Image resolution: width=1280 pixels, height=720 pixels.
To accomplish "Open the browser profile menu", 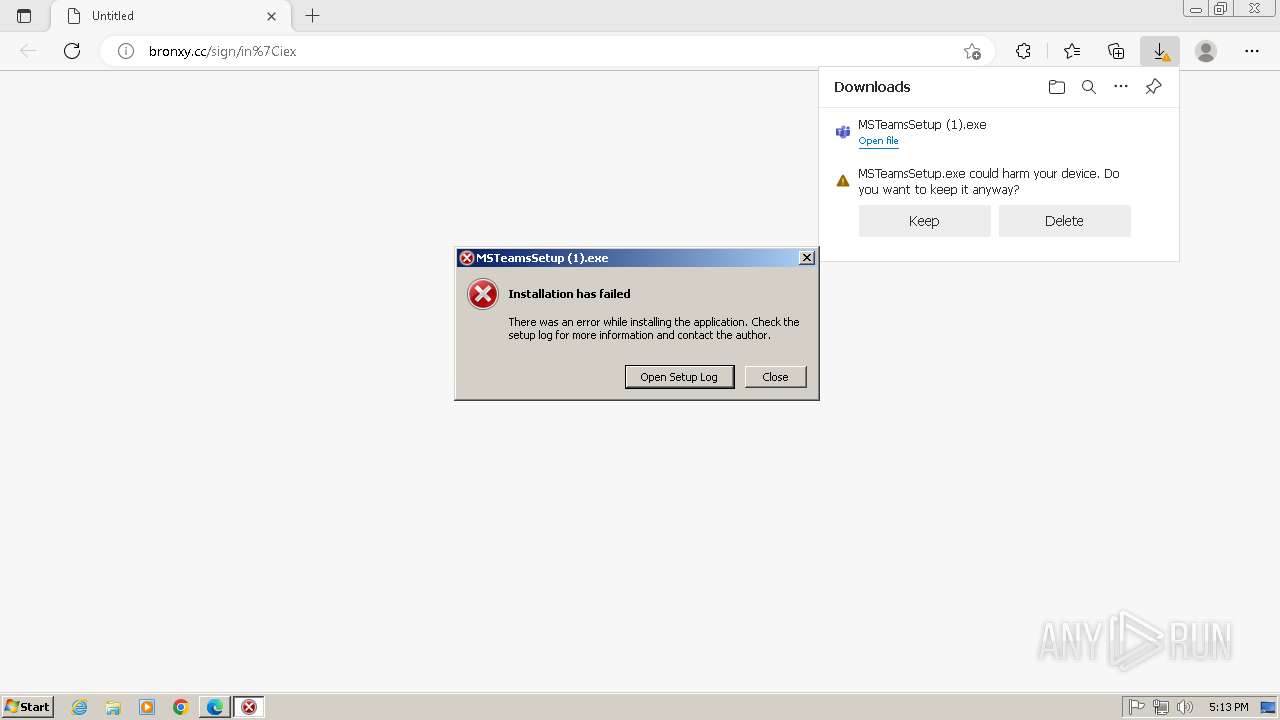I will (1206, 51).
